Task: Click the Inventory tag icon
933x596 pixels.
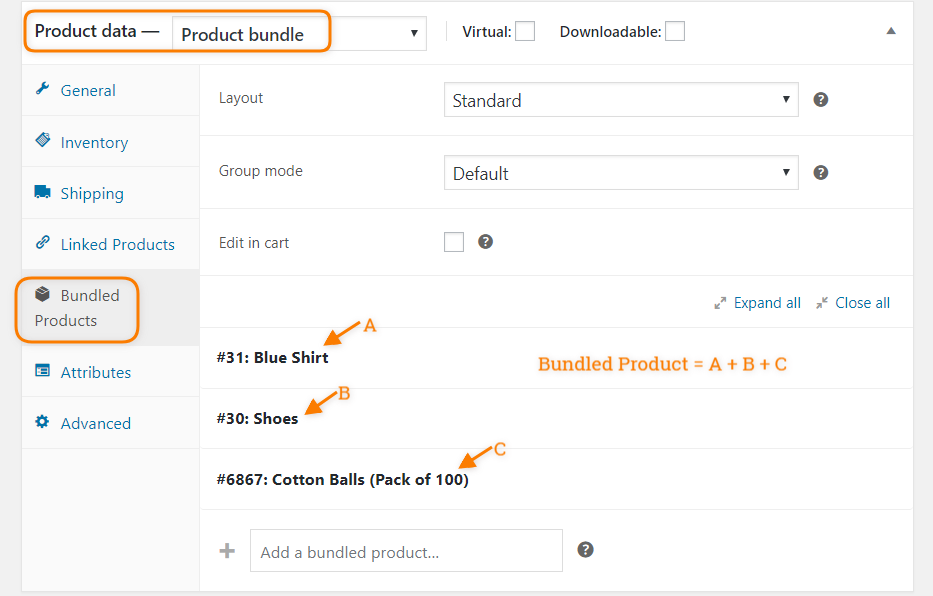Action: pos(43,140)
